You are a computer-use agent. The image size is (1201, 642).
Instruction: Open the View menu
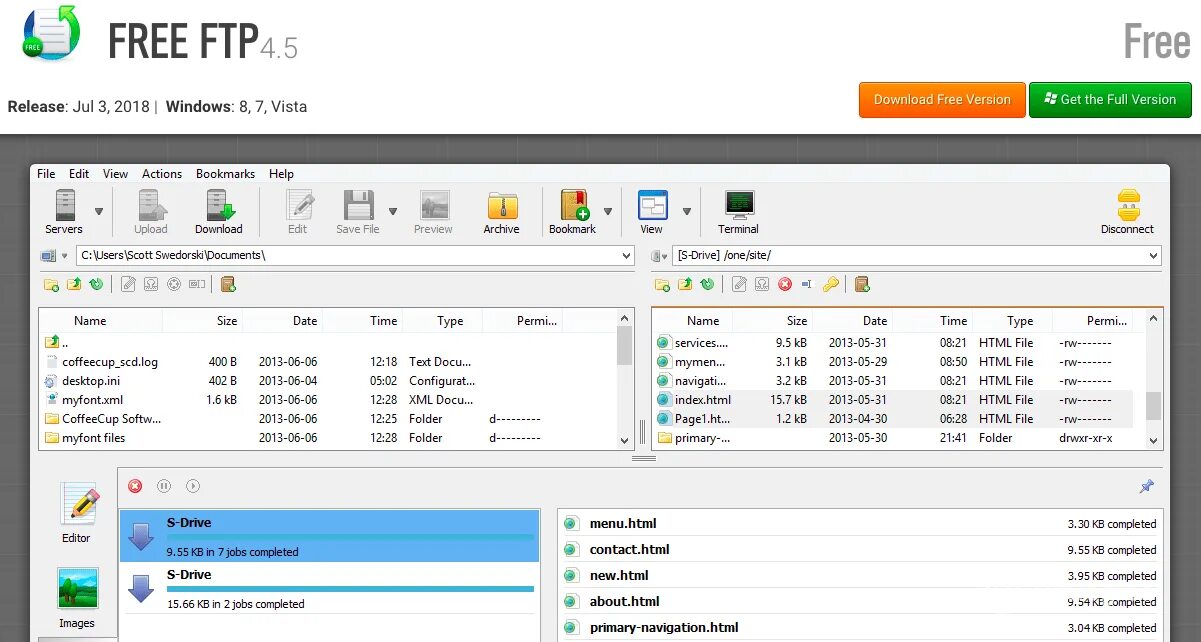116,174
